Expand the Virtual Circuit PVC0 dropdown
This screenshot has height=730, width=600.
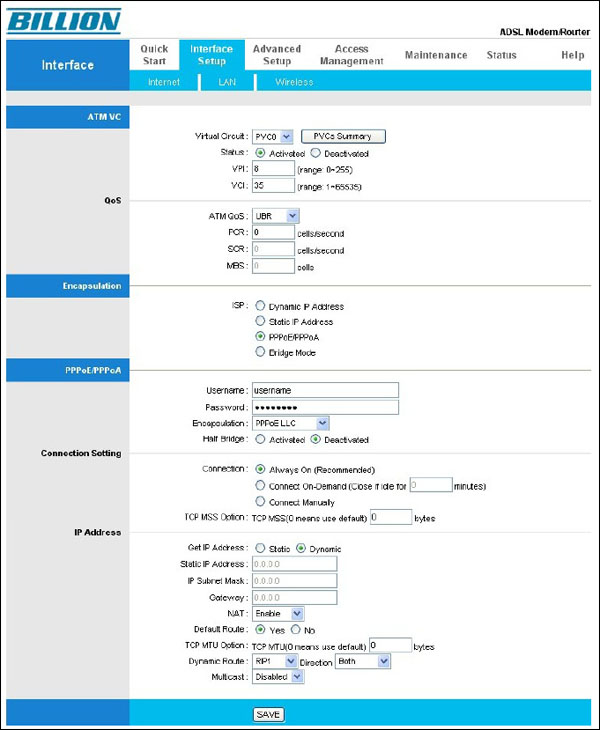pos(273,136)
